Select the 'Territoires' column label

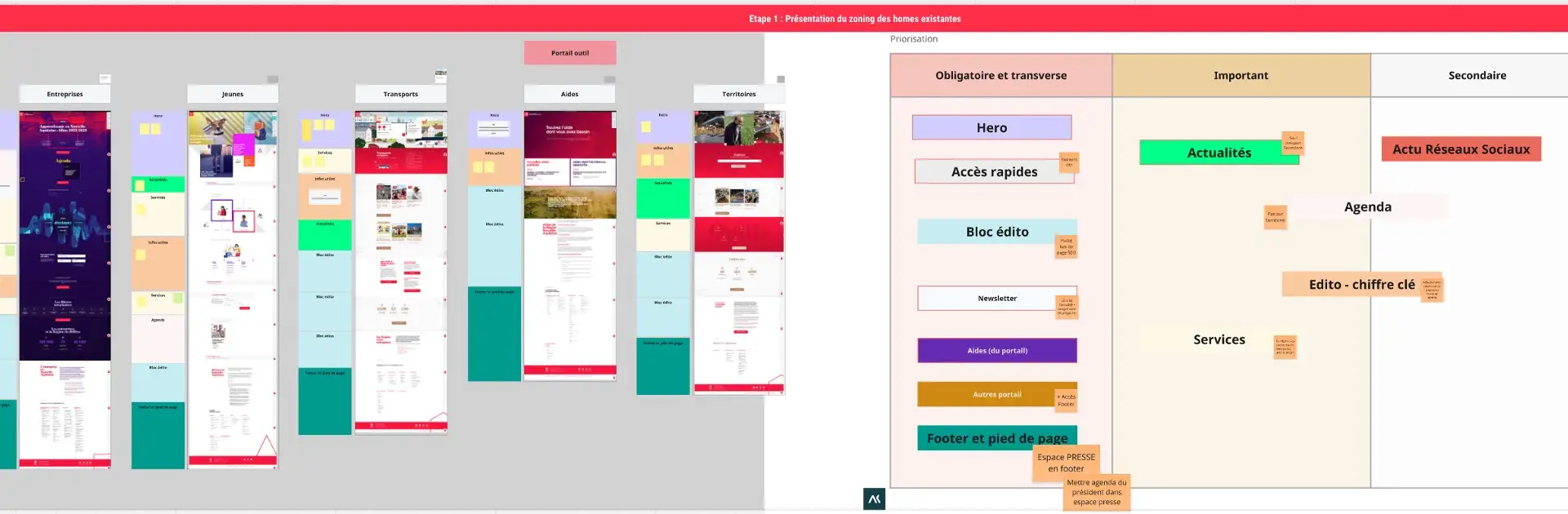tap(739, 94)
